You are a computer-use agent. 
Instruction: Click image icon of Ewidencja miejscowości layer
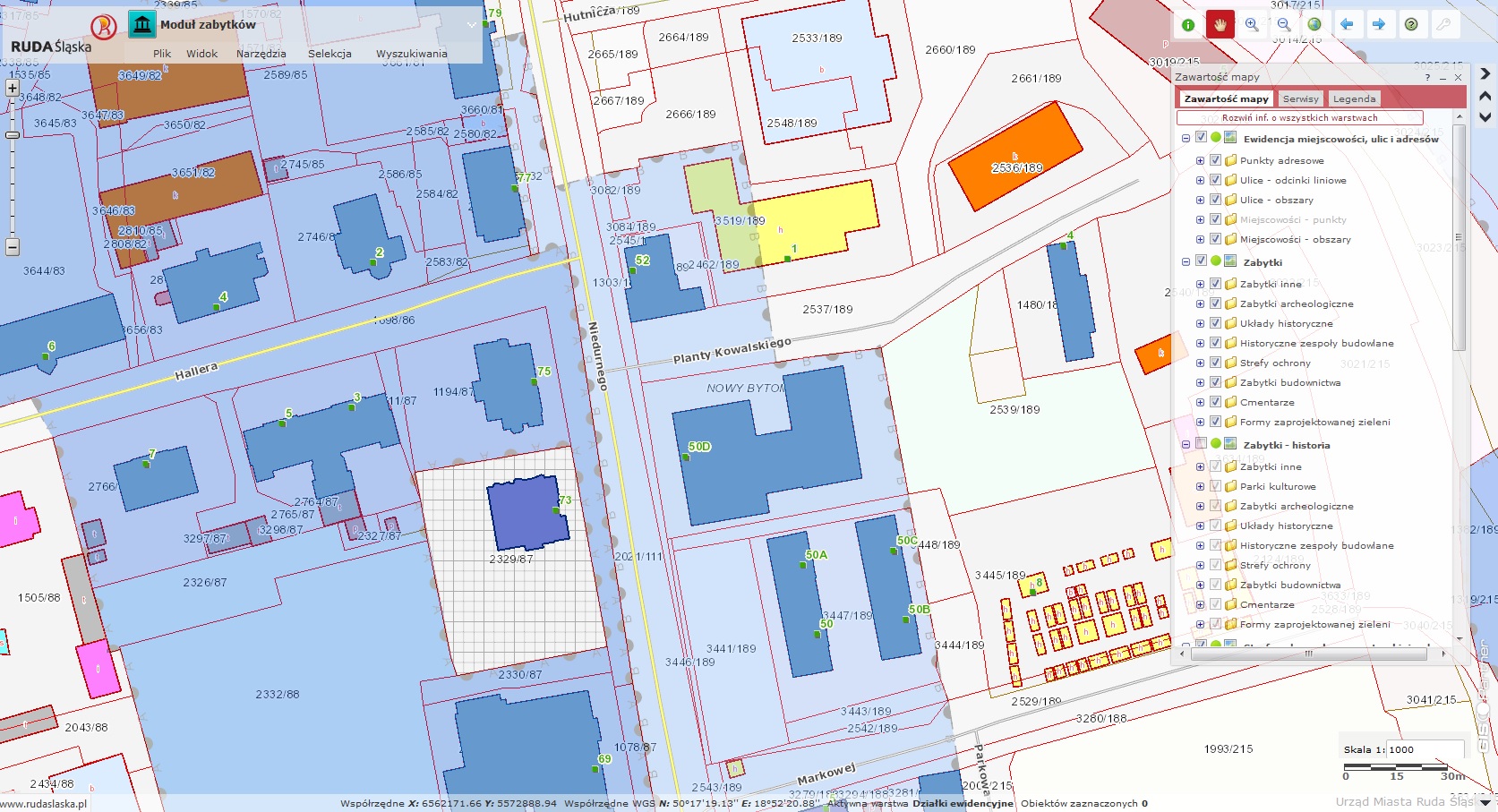pos(1230,138)
